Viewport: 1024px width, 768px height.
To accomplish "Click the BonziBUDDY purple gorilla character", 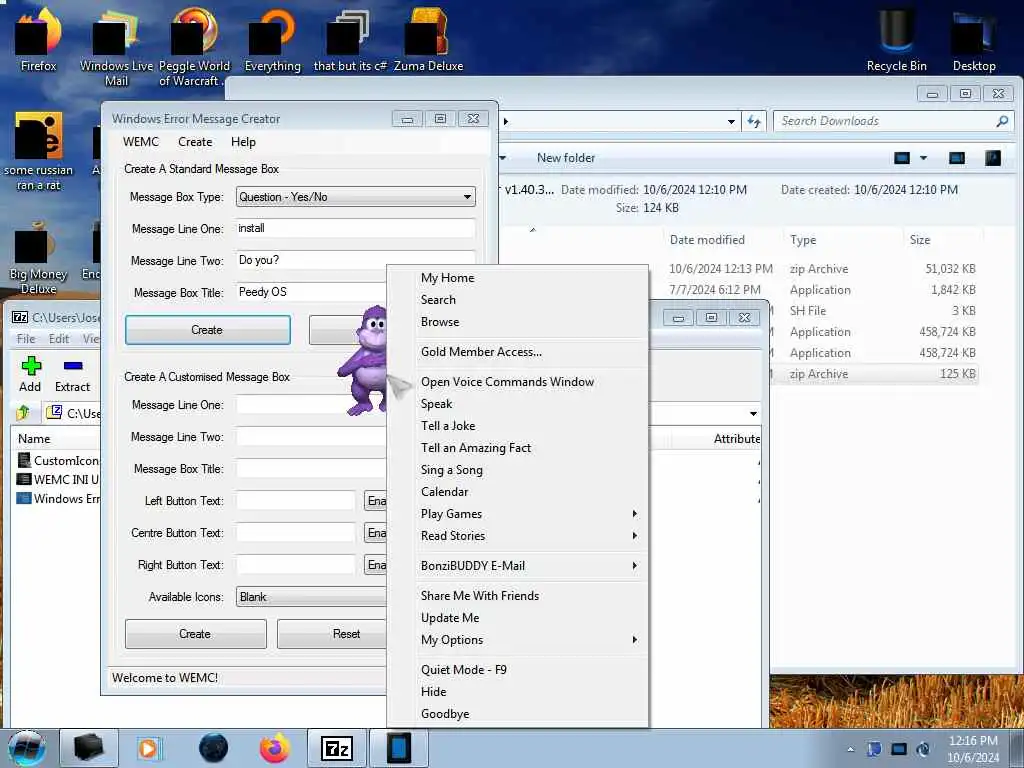I will (x=366, y=360).
